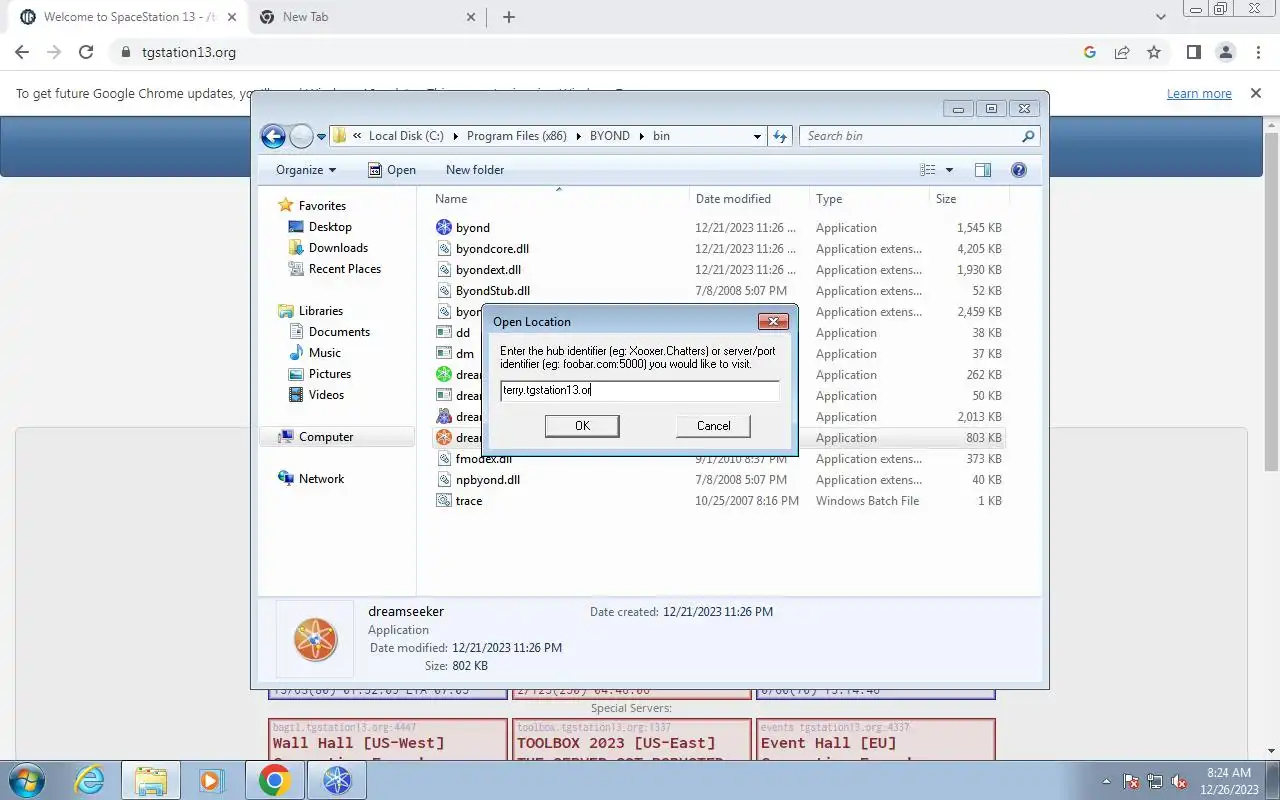
Task: Open Chrome three-dot menu
Action: pyautogui.click(x=1257, y=52)
